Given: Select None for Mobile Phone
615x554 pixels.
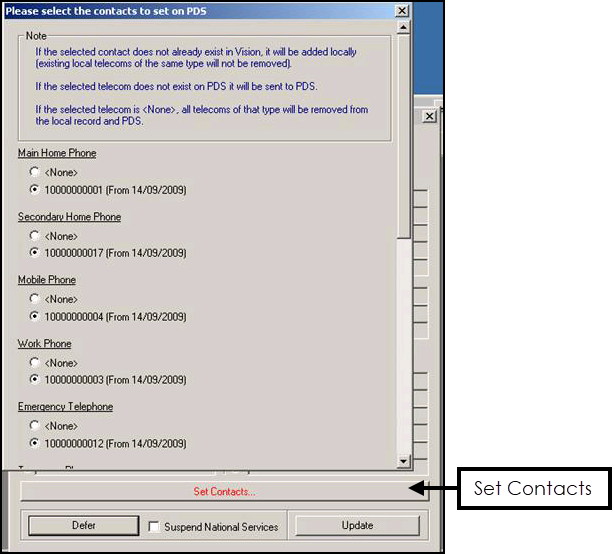Looking at the screenshot, I should [35, 299].
